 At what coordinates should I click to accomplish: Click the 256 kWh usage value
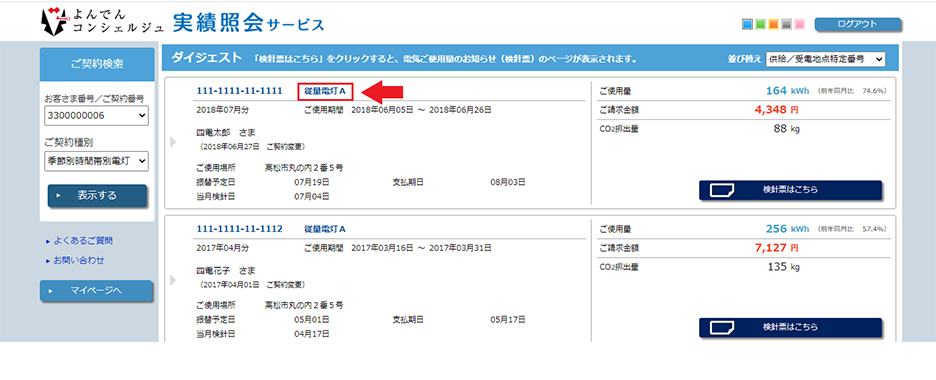pos(787,229)
